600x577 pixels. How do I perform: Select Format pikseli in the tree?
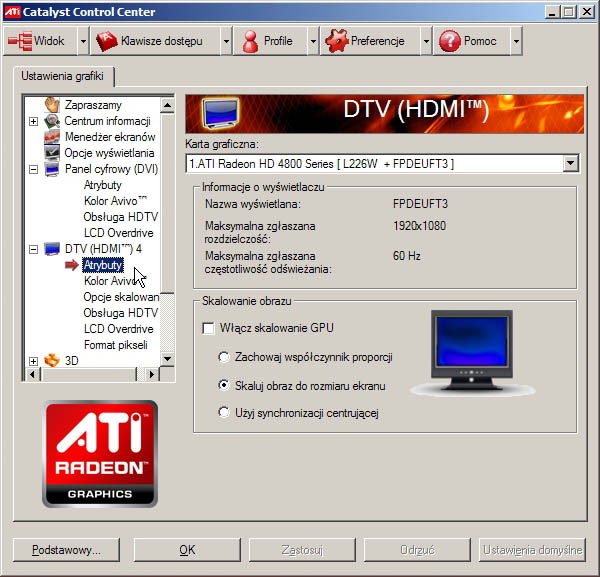116,345
